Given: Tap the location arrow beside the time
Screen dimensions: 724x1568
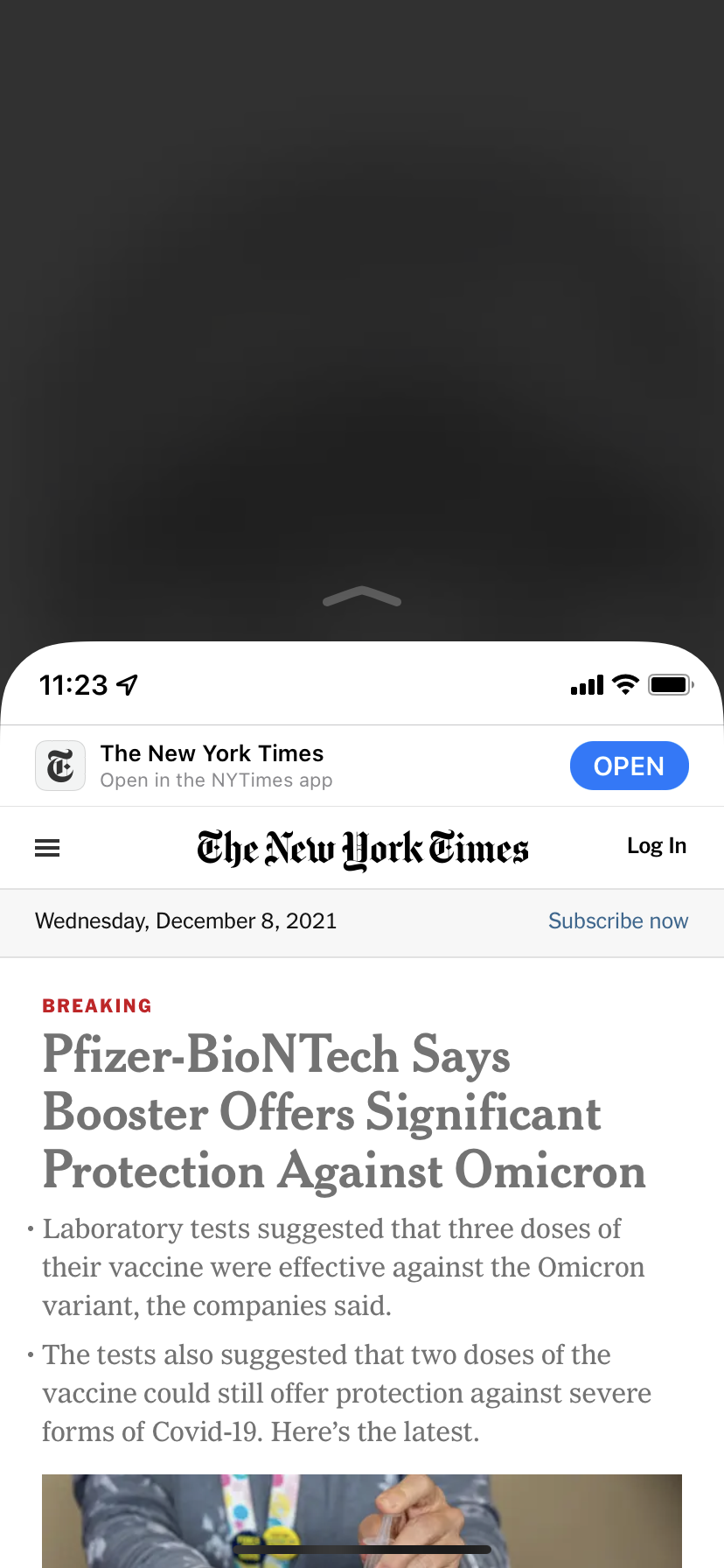Looking at the screenshot, I should click(128, 685).
